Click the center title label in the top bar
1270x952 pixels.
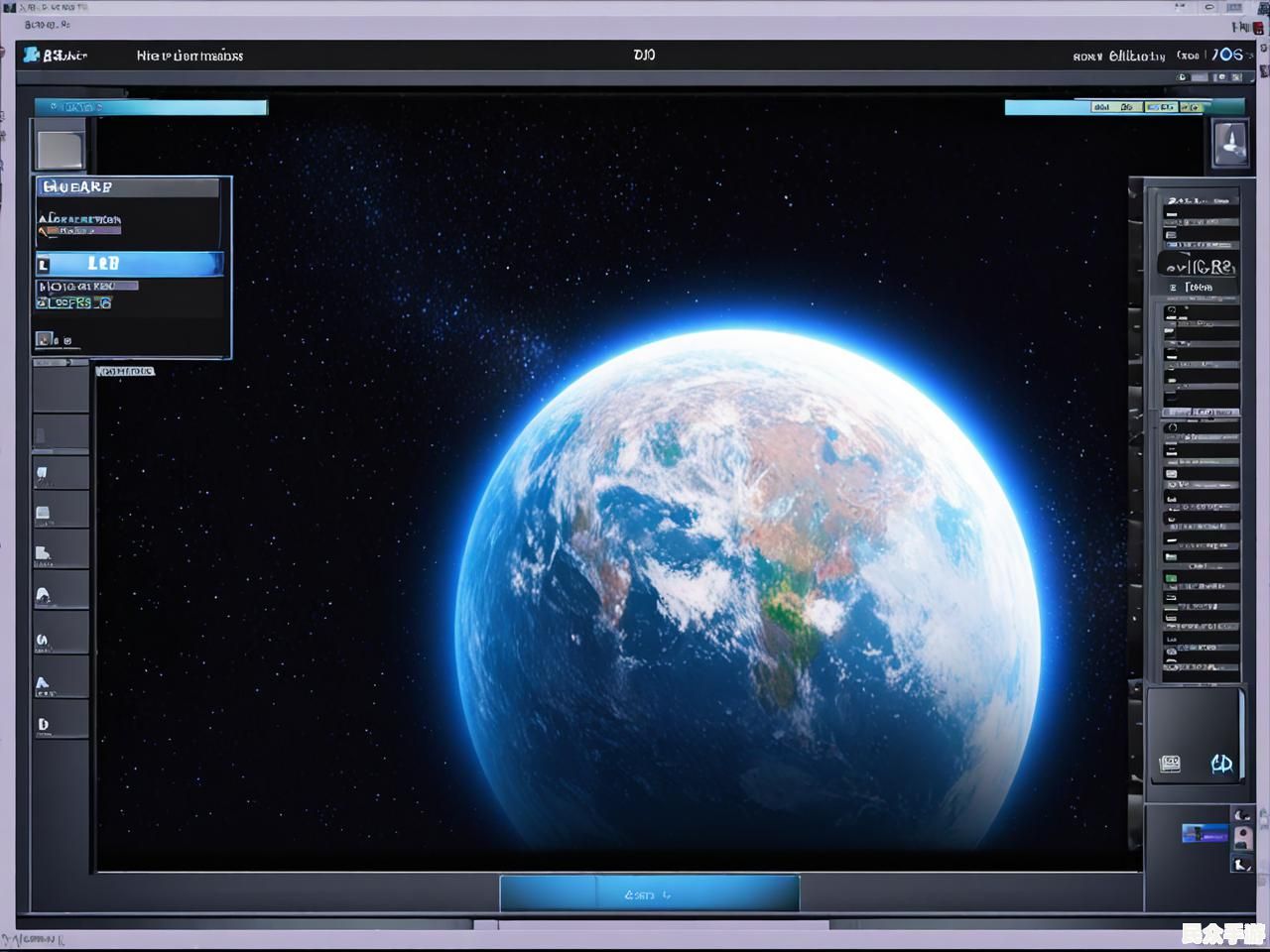point(644,55)
